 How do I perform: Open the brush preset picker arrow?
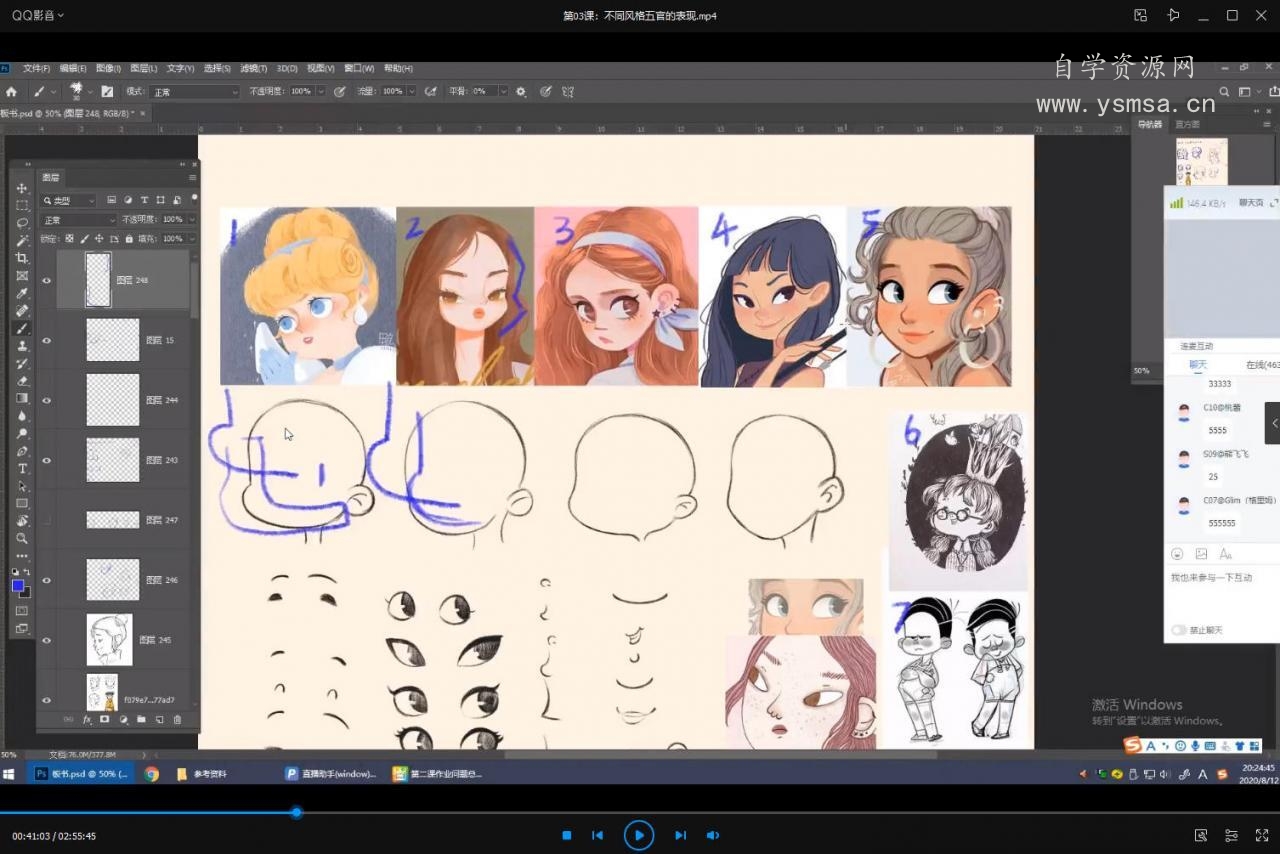coord(89,91)
